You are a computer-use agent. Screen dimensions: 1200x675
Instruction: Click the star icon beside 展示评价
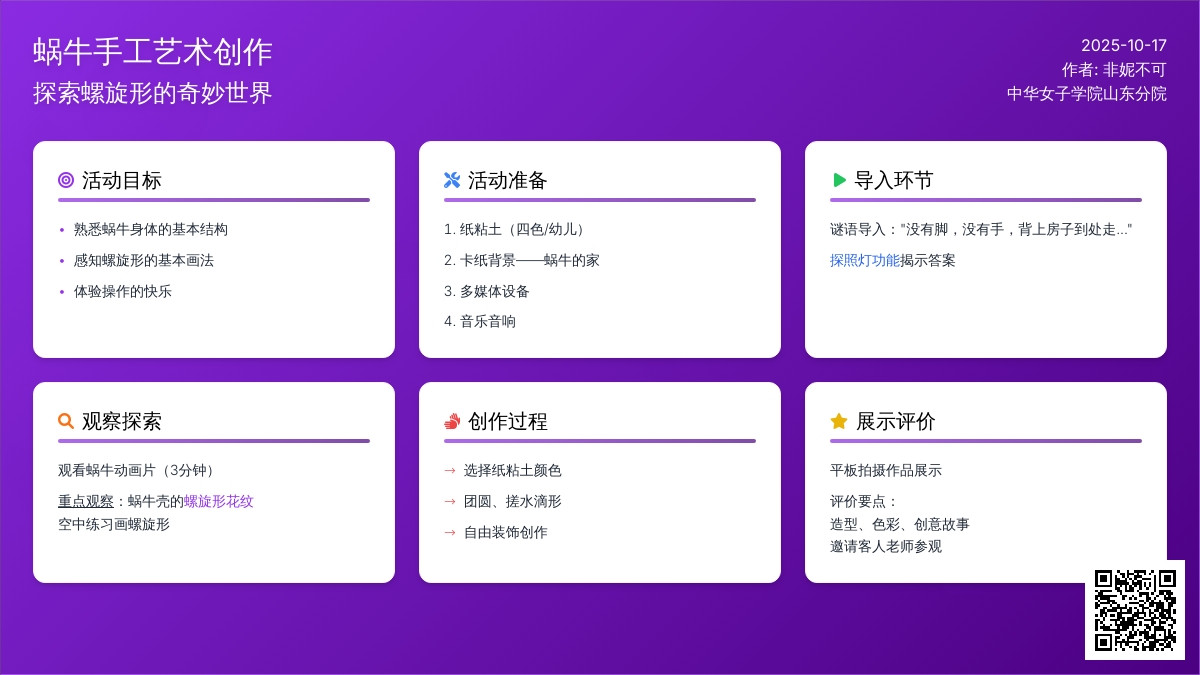(x=839, y=421)
